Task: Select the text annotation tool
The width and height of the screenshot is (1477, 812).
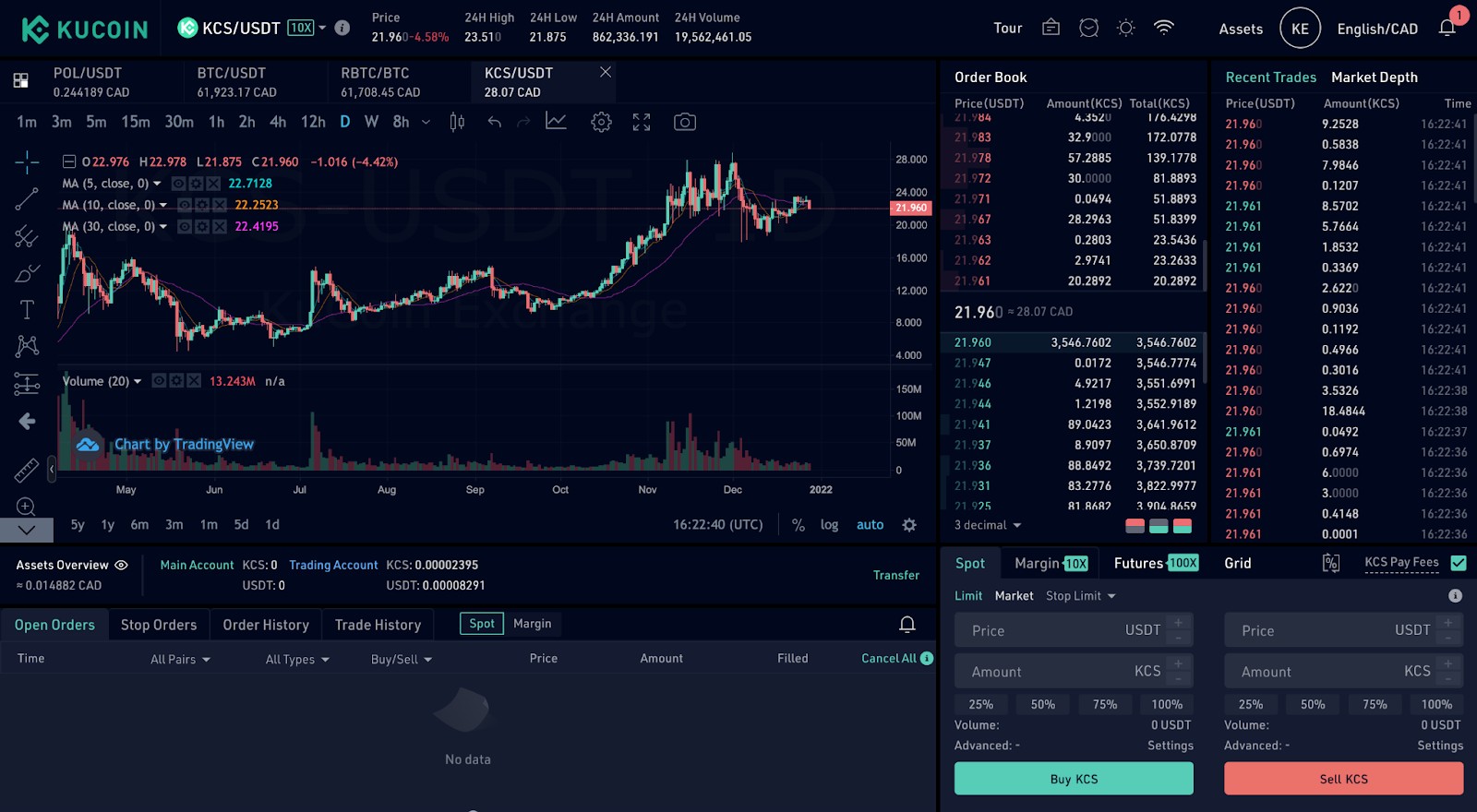Action: 27,309
